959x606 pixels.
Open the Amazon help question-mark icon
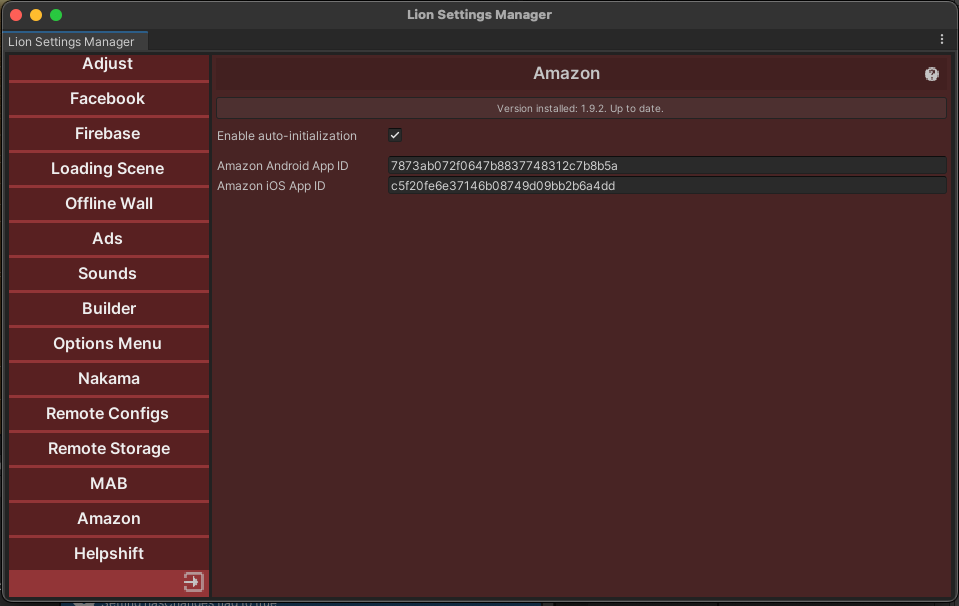[x=931, y=74]
